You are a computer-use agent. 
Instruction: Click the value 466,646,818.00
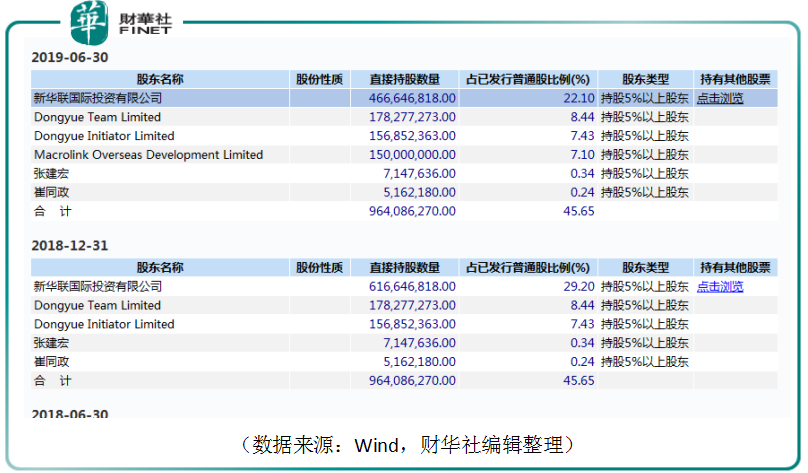pos(412,98)
